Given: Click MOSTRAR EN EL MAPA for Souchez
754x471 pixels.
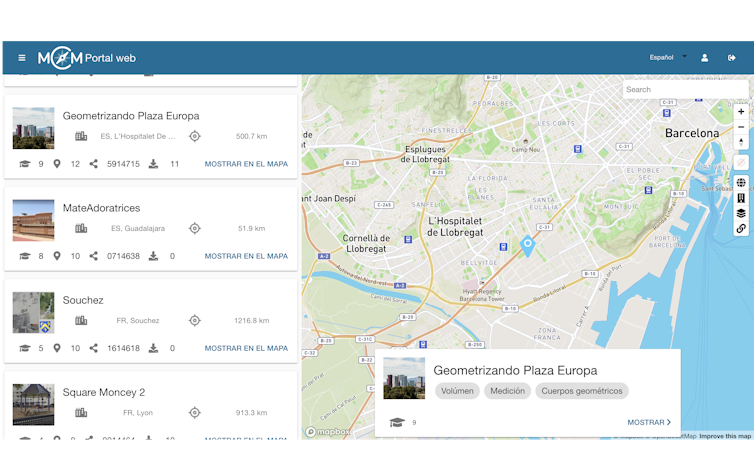Looking at the screenshot, I should coord(246,348).
